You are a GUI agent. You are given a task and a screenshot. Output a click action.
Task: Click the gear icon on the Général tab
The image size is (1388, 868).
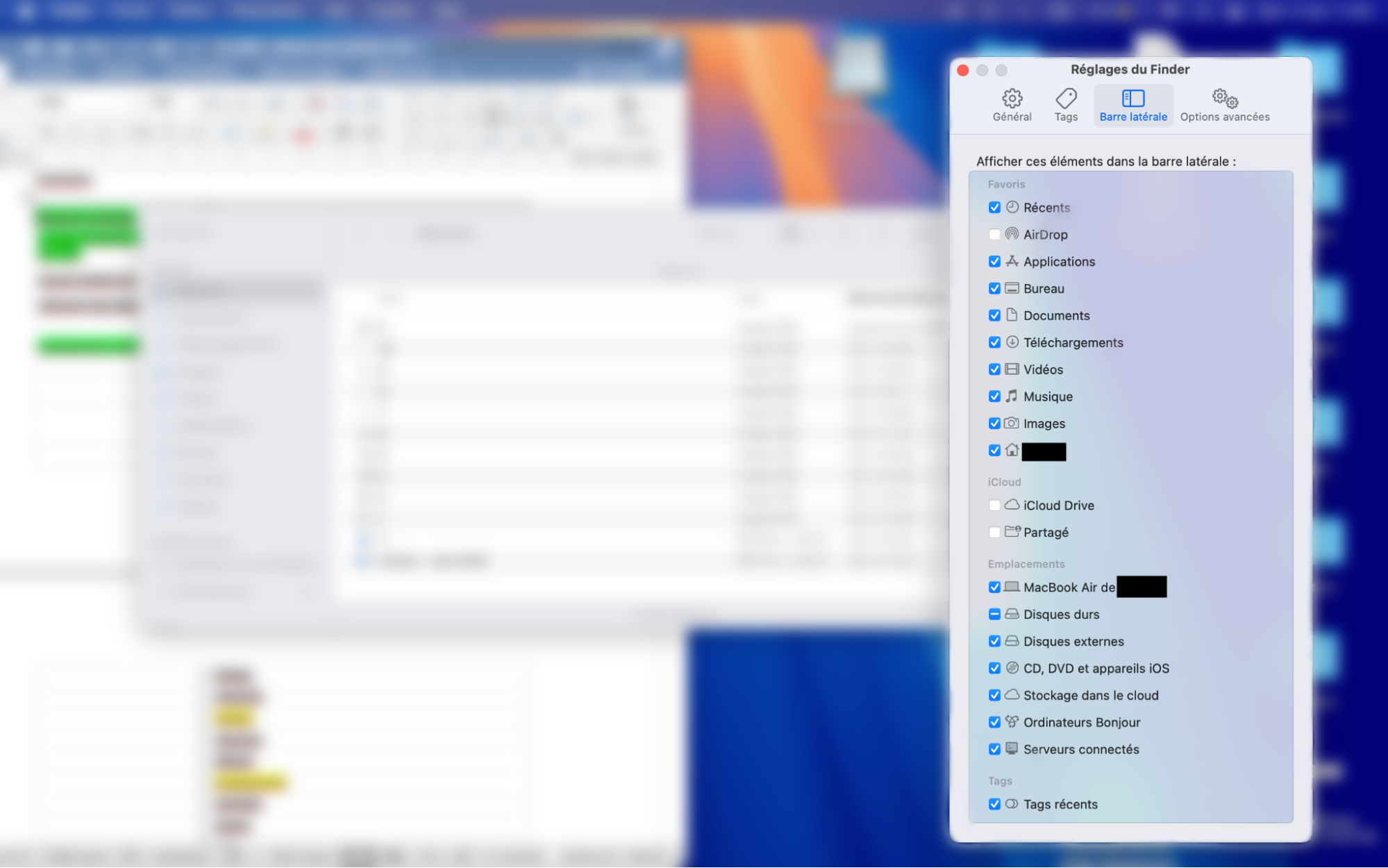(x=1012, y=98)
